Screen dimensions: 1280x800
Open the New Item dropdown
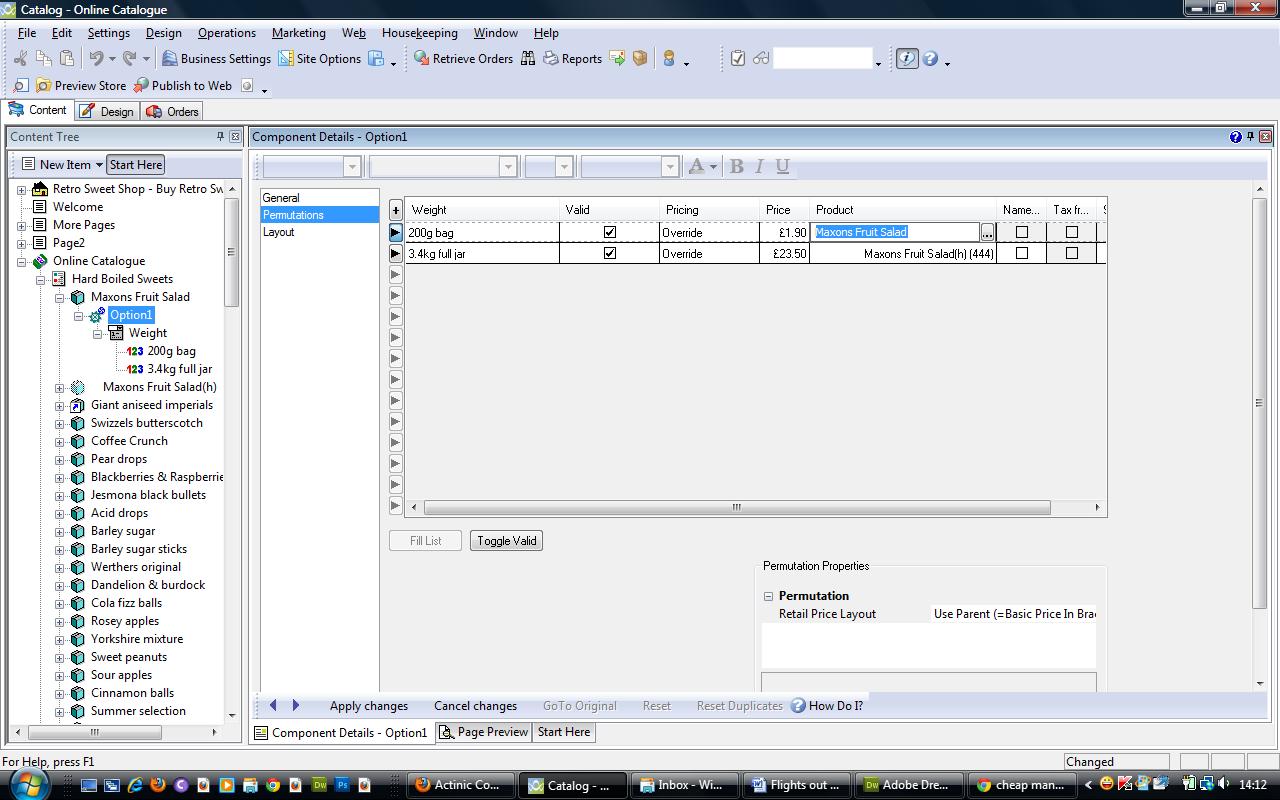tap(97, 165)
